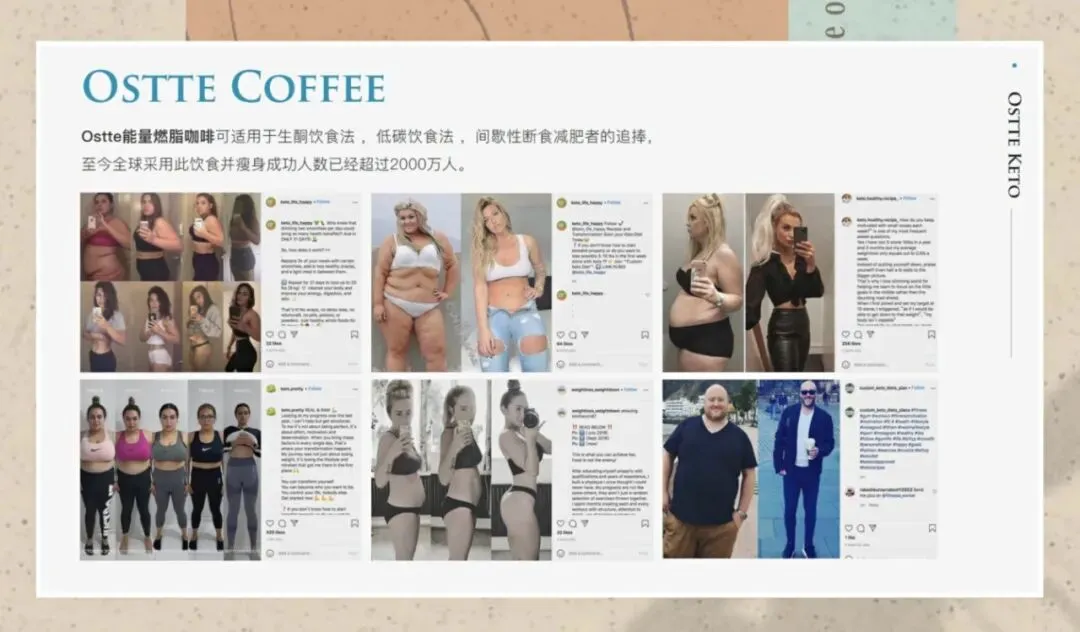Follow keto.healthy.recipe

coord(911,198)
